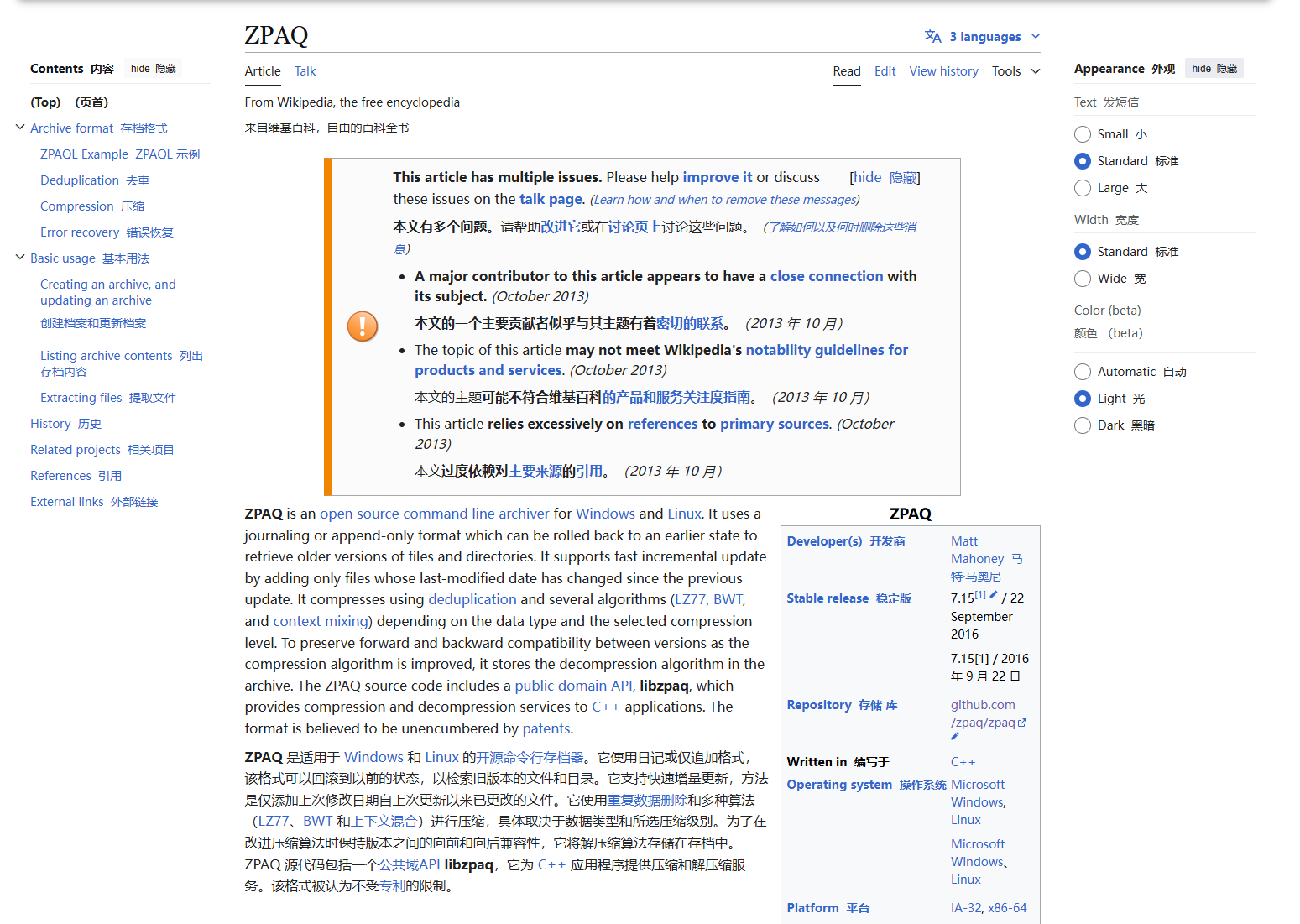Switch to the Article tab
Viewport: 1300px width, 924px height.
(263, 71)
